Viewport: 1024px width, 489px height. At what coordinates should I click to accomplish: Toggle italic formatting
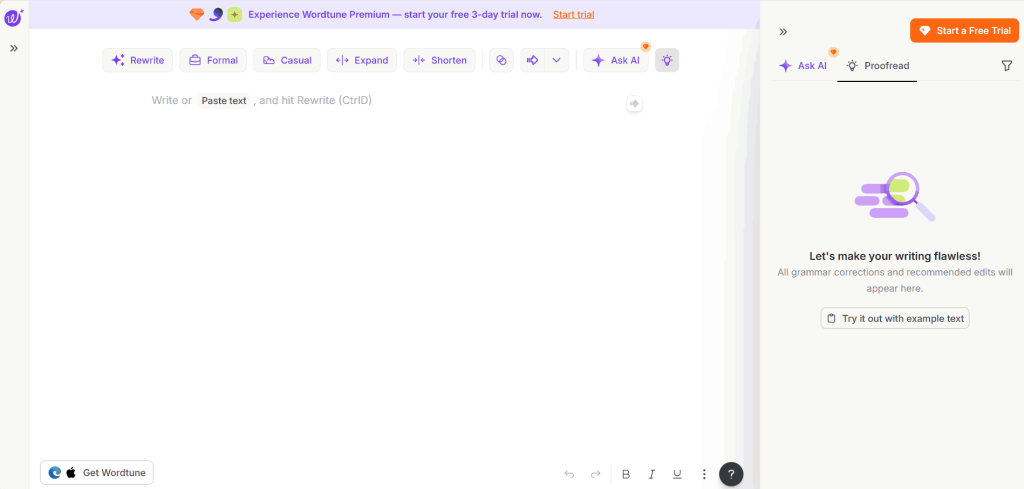click(x=651, y=474)
